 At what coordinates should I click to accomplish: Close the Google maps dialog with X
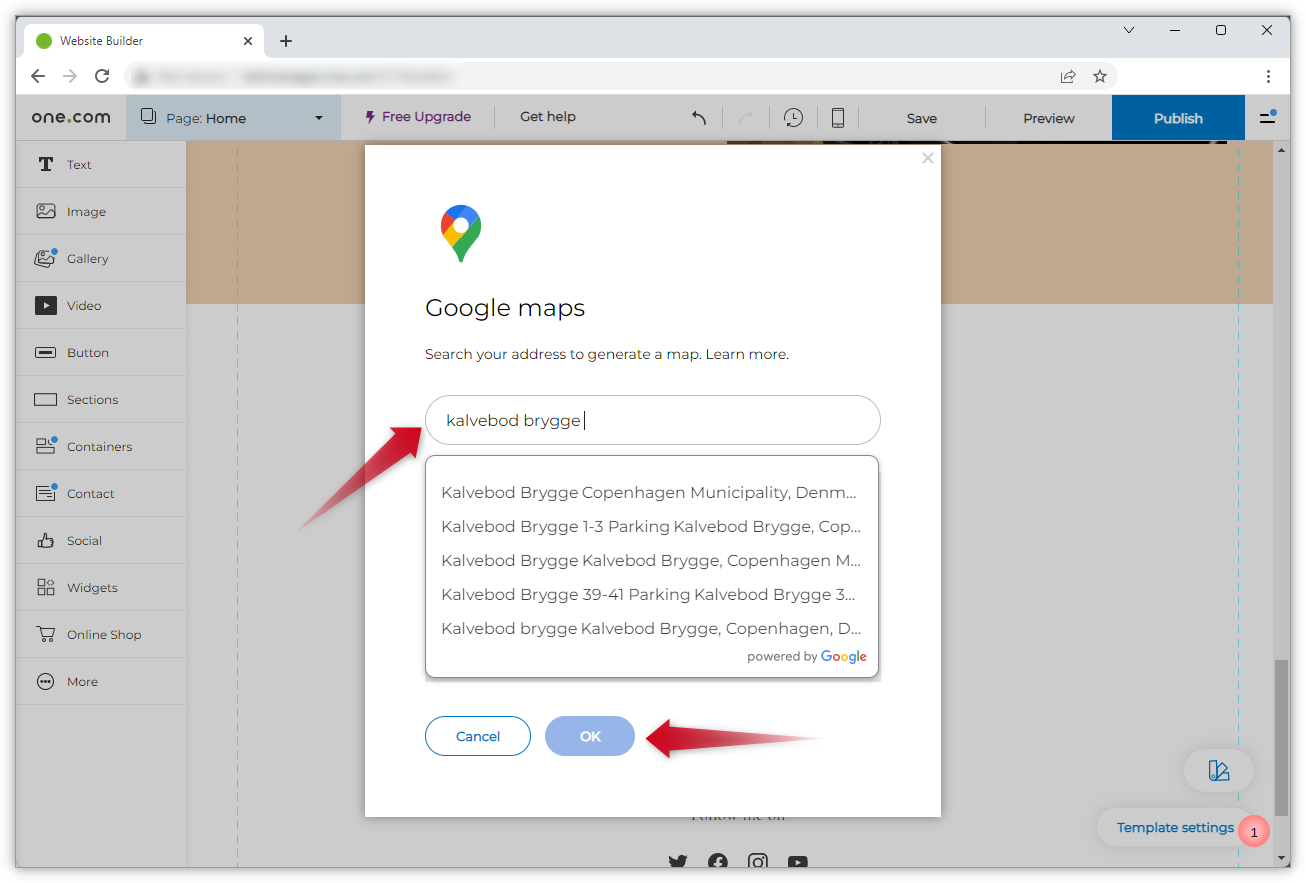coord(928,158)
